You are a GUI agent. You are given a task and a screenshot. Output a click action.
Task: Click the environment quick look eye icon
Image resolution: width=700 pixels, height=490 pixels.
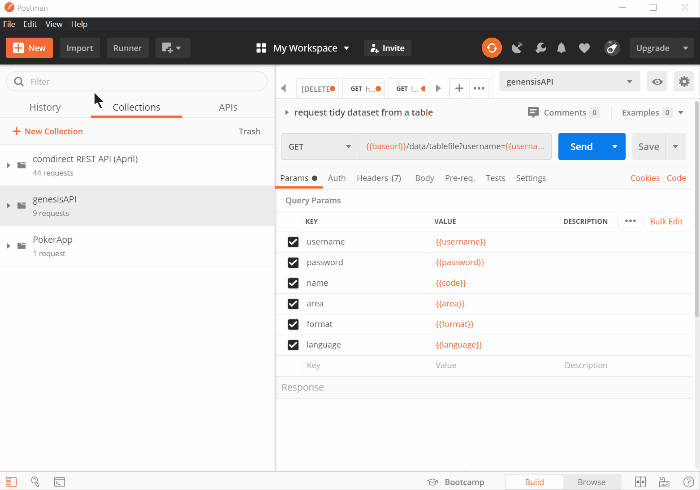pos(657,82)
